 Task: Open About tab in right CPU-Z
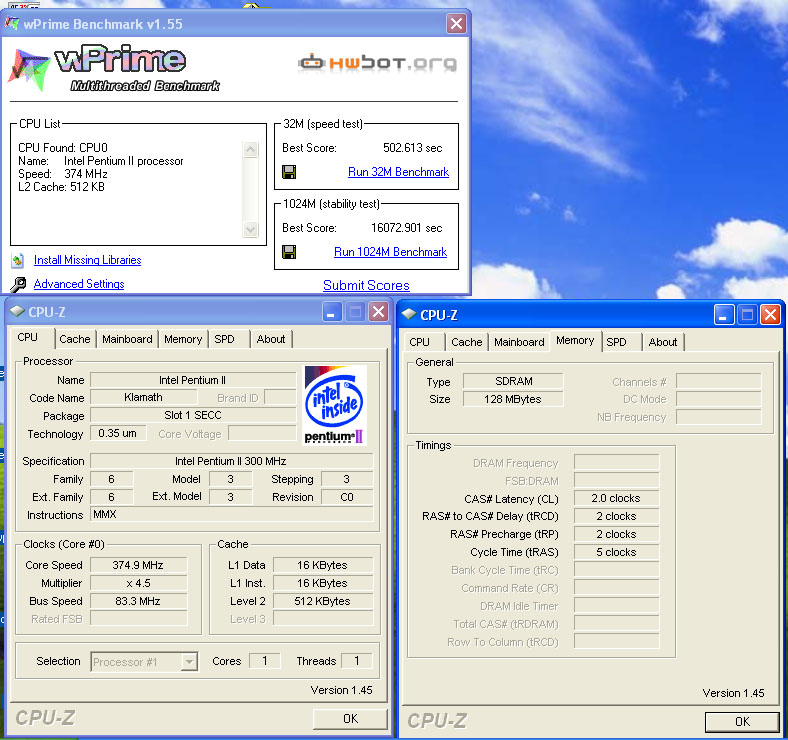[663, 342]
